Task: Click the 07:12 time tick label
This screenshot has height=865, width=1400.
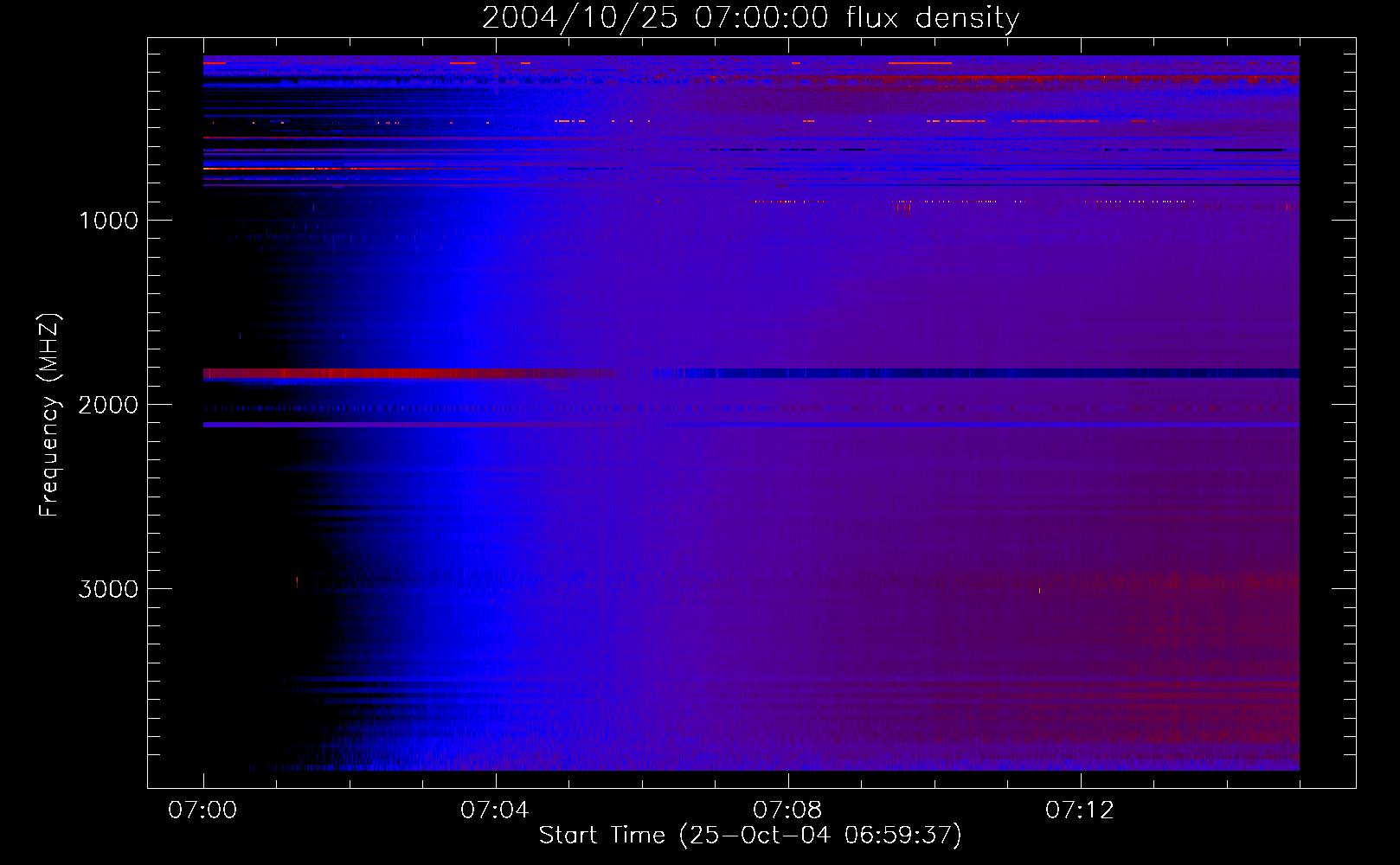Action: click(1080, 811)
